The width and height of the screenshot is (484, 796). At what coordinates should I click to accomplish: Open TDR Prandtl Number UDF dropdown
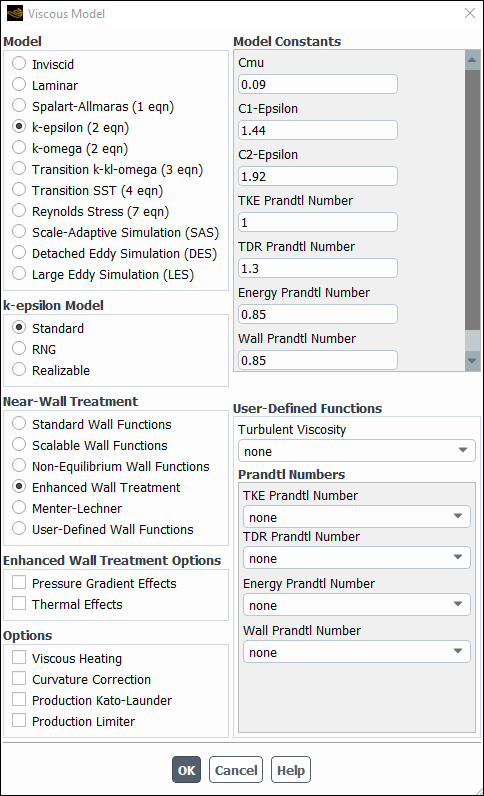coord(357,558)
